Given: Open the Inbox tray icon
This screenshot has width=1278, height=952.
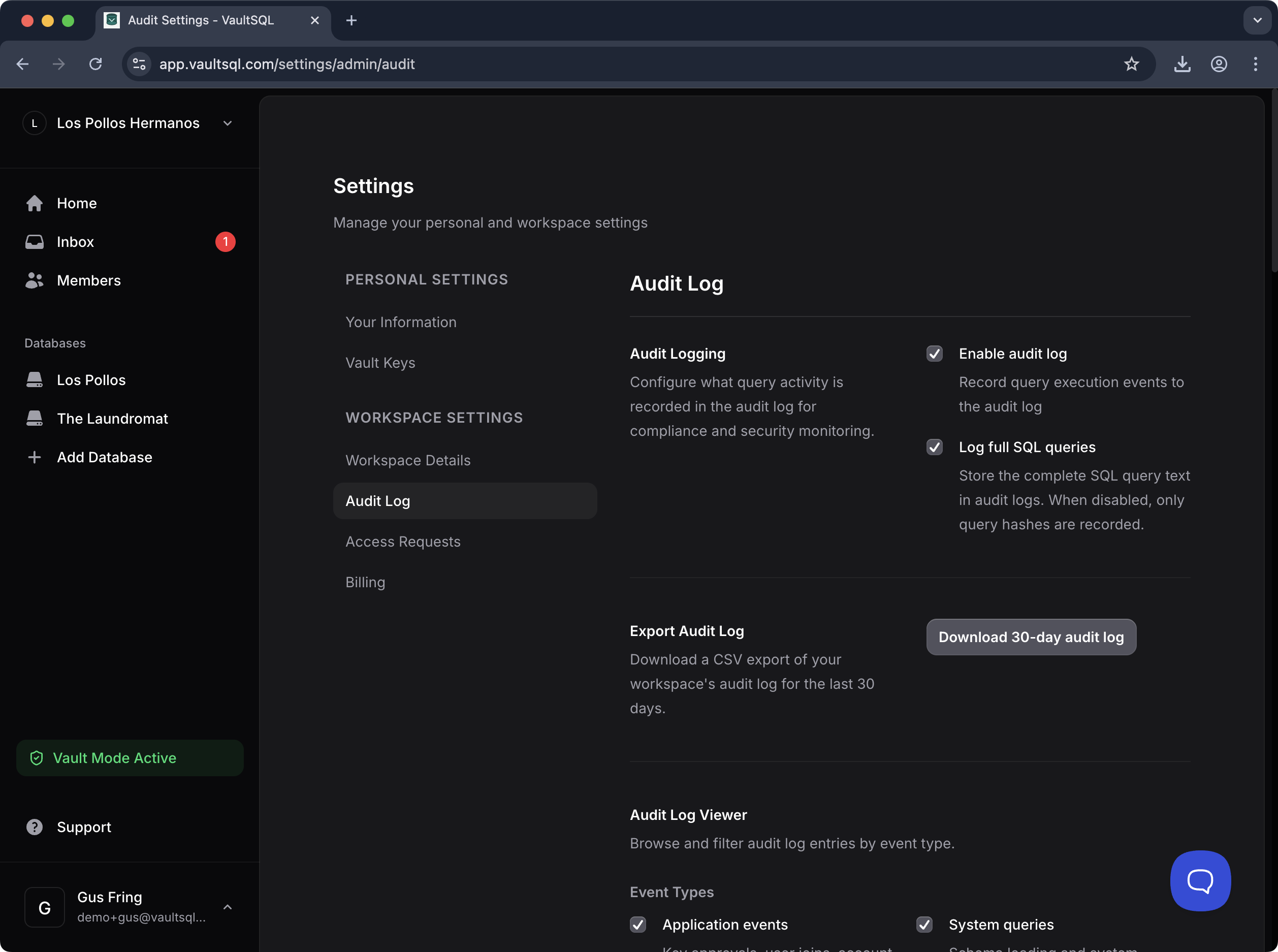Looking at the screenshot, I should click(35, 242).
